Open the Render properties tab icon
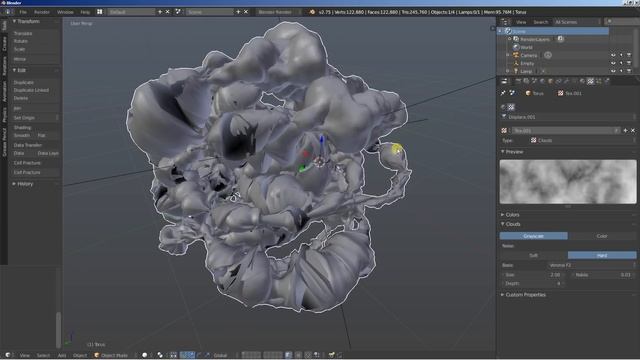Image resolution: width=640 pixels, height=360 pixels. 518,81
